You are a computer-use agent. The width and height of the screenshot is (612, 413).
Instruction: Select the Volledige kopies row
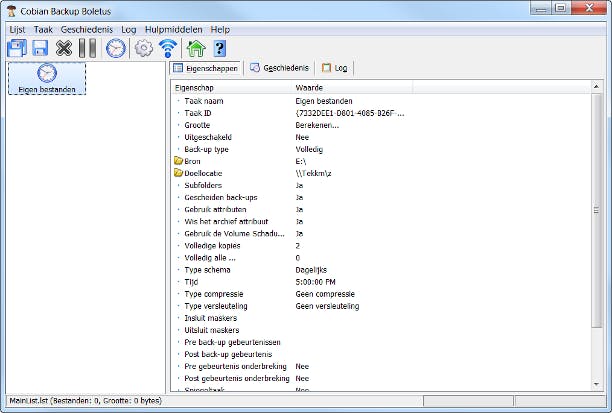click(382, 246)
